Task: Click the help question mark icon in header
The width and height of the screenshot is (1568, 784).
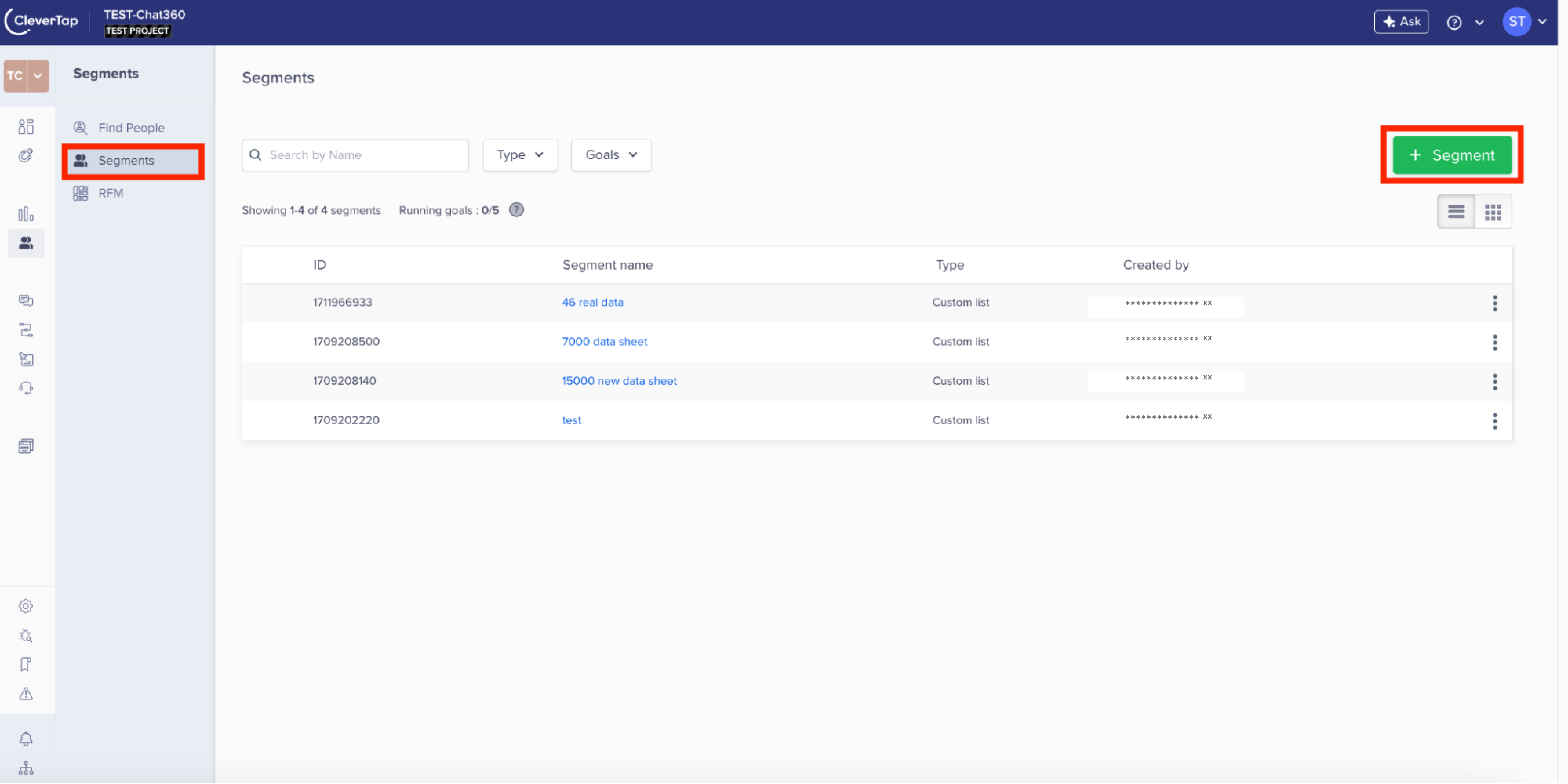Action: 1454,22
